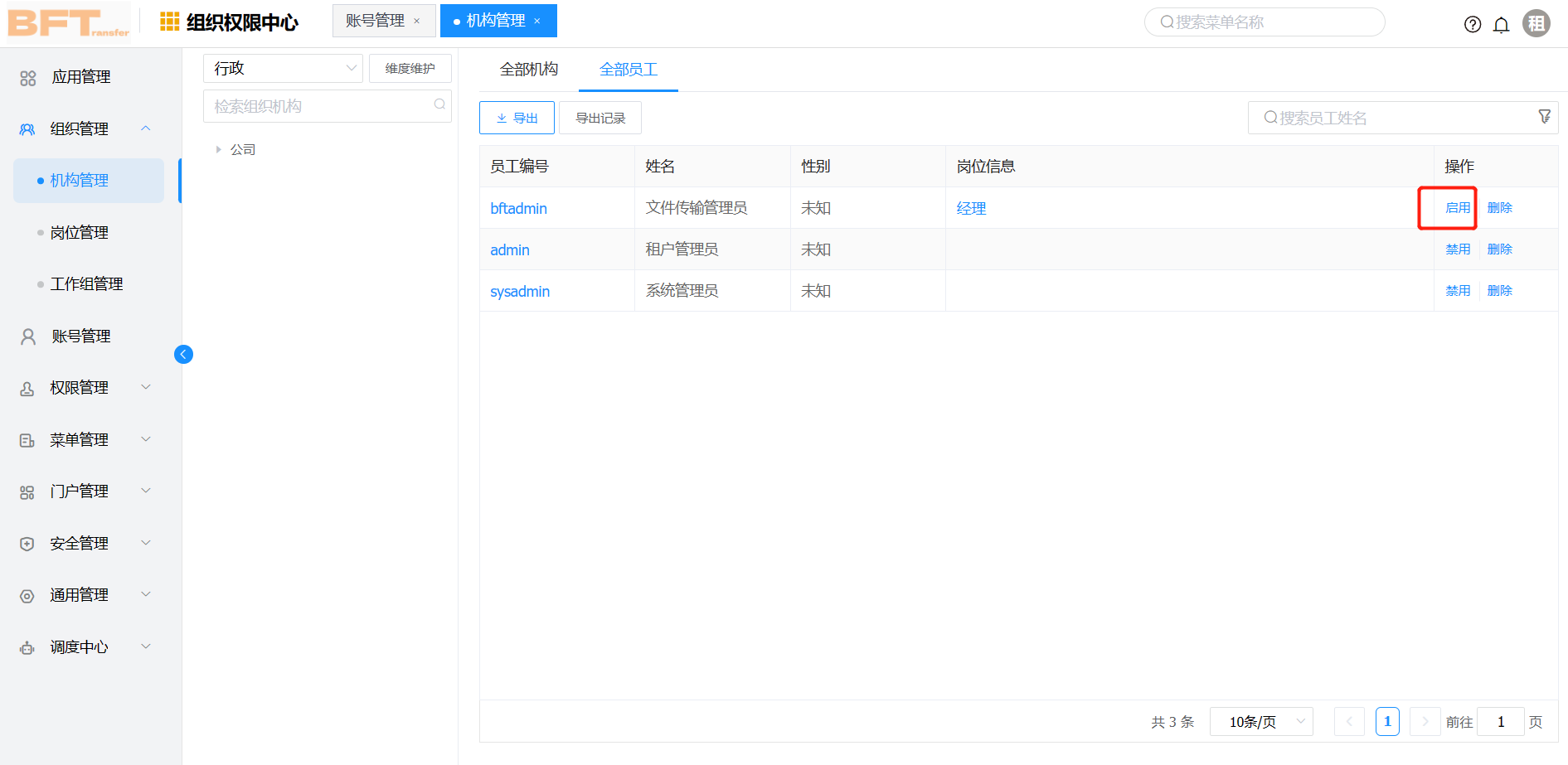Open the notification bell icon
The image size is (1568, 765).
1501,24
